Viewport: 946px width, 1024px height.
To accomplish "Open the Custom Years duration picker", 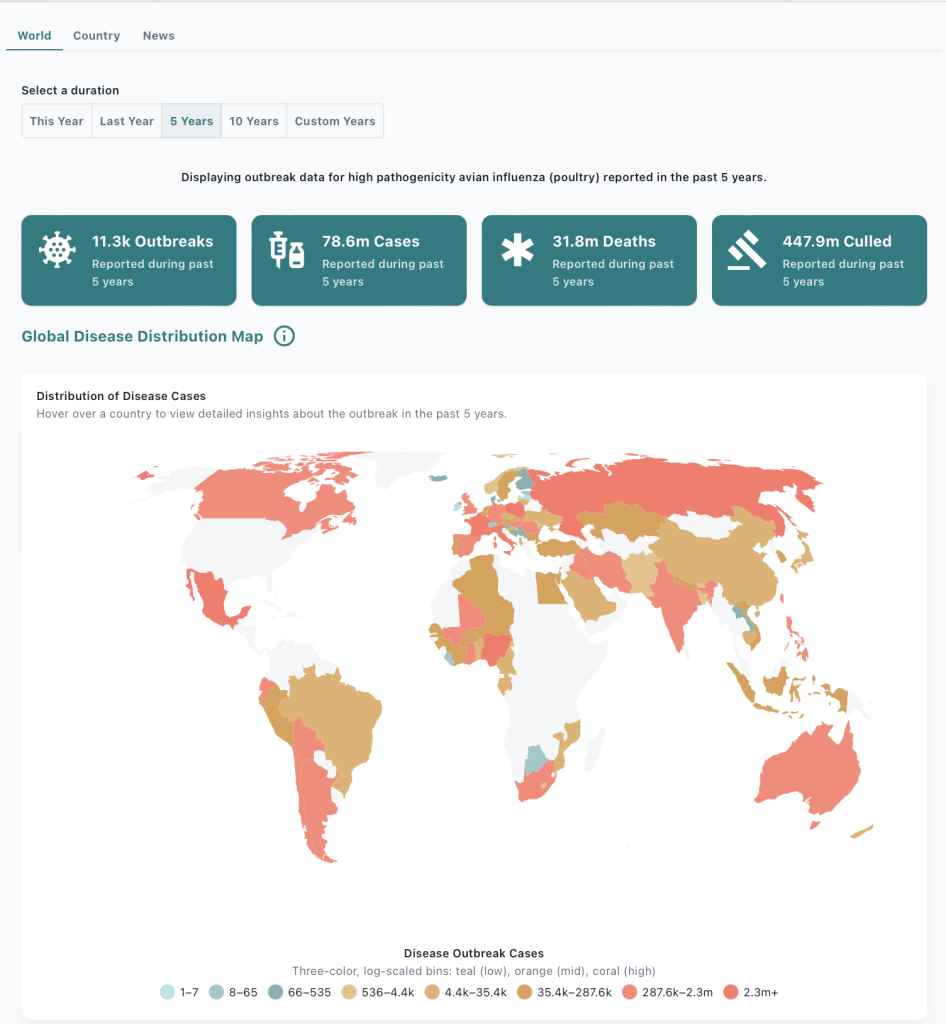I will click(335, 121).
